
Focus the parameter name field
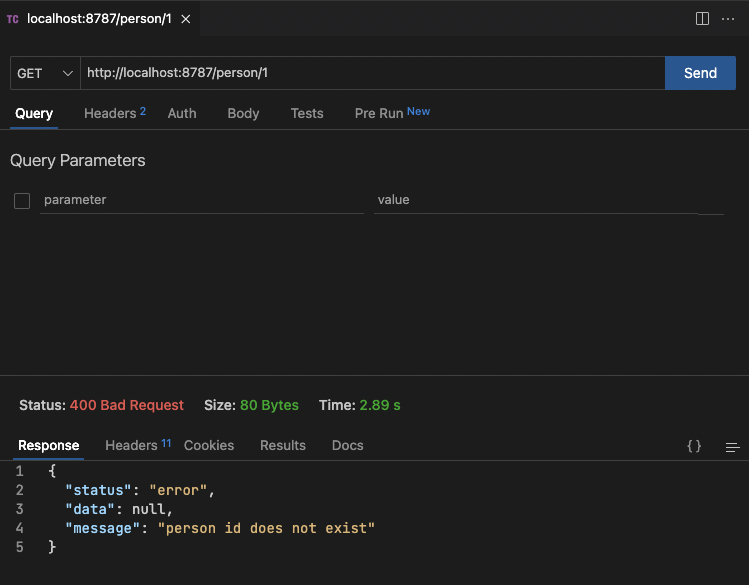coord(202,200)
